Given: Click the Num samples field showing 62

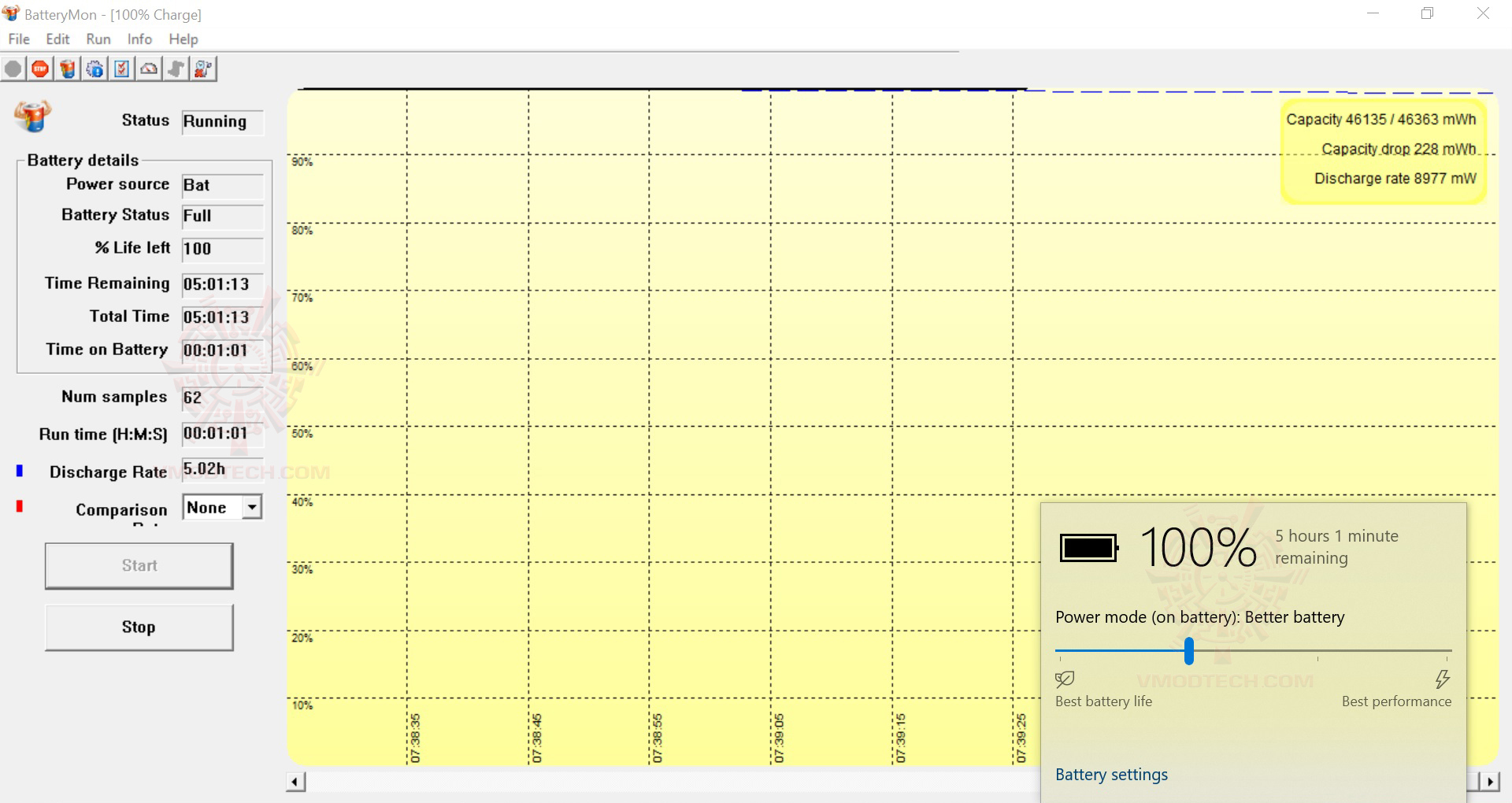Looking at the screenshot, I should point(222,398).
